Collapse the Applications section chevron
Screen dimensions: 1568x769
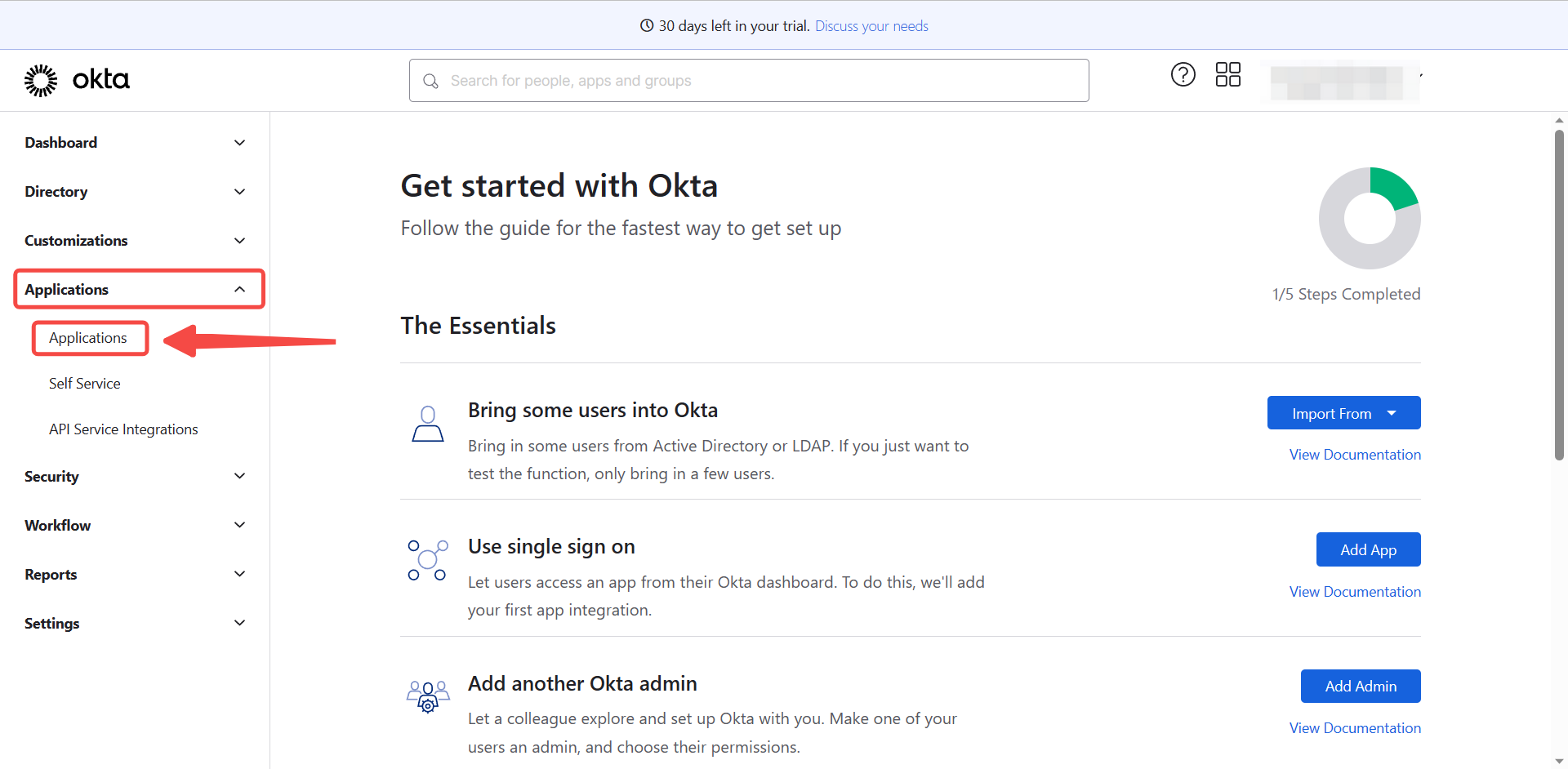(x=239, y=290)
